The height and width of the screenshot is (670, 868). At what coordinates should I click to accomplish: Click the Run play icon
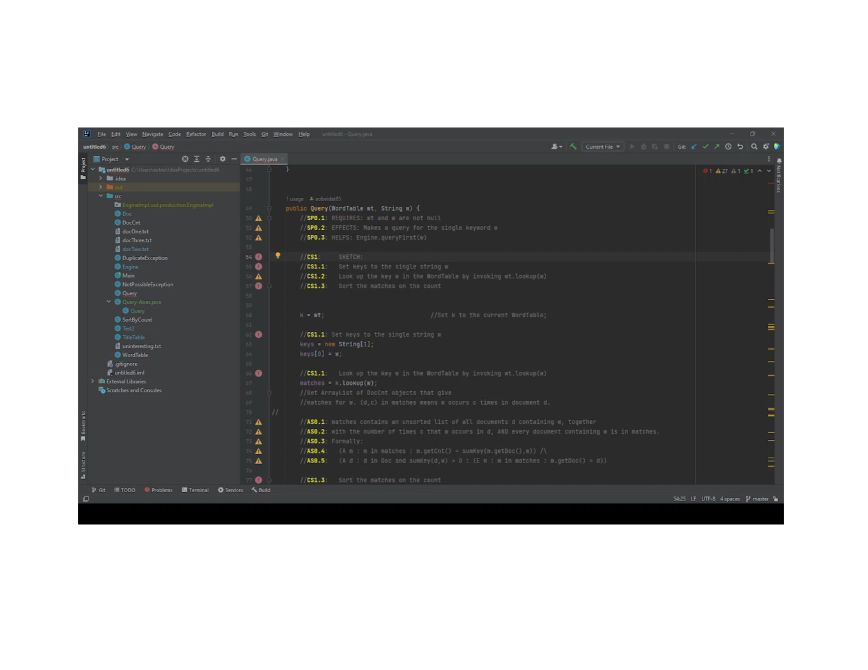click(632, 147)
